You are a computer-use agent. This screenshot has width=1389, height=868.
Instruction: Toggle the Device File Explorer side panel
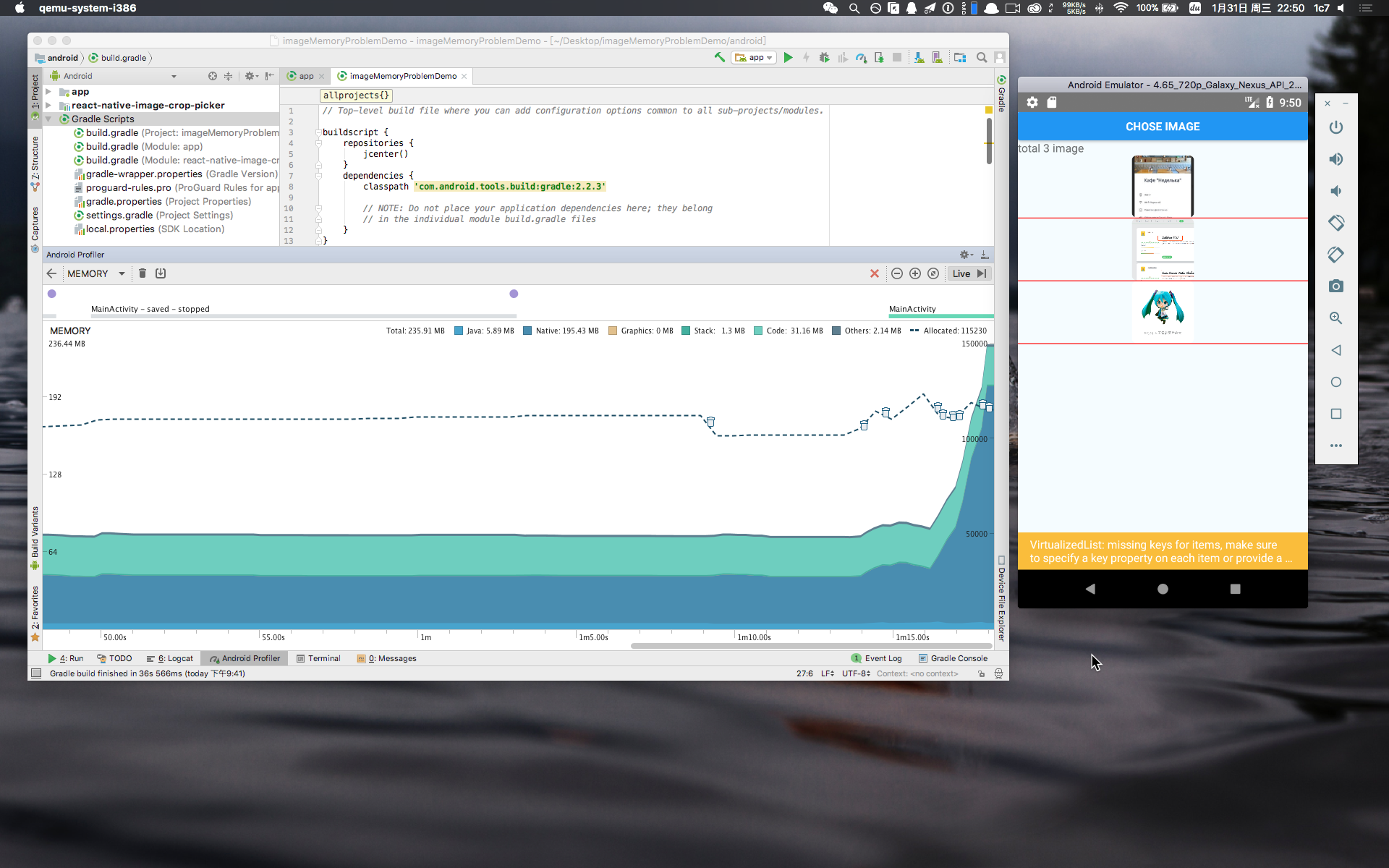coord(1001,598)
